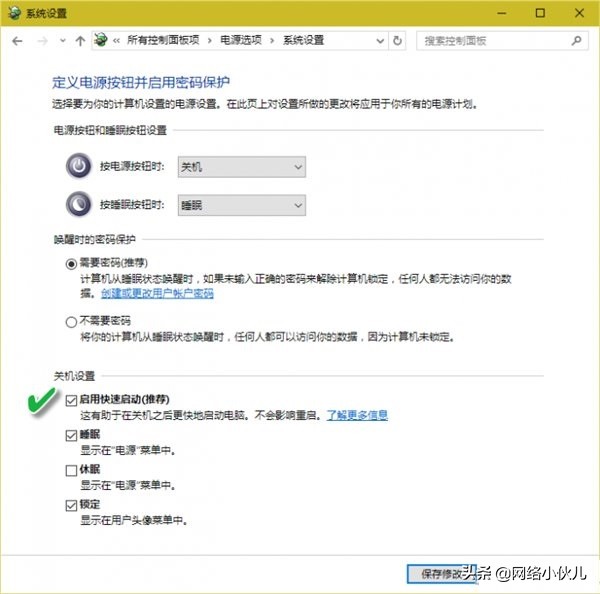
Task: Click the power button icon
Action: (79, 166)
